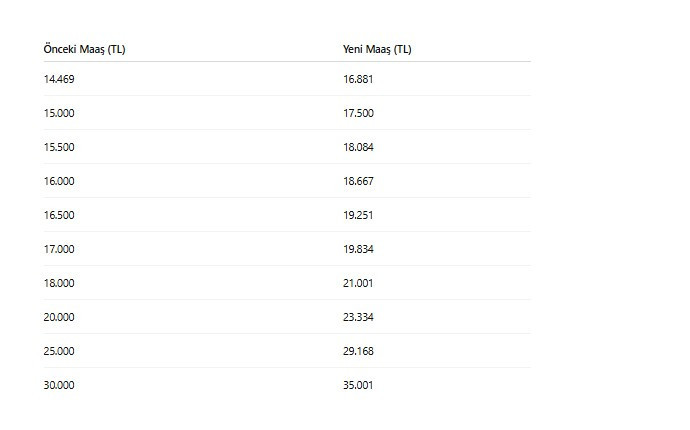Image resolution: width=690 pixels, height=430 pixels.
Task: Select the 17.000 row value
Action: click(x=59, y=249)
